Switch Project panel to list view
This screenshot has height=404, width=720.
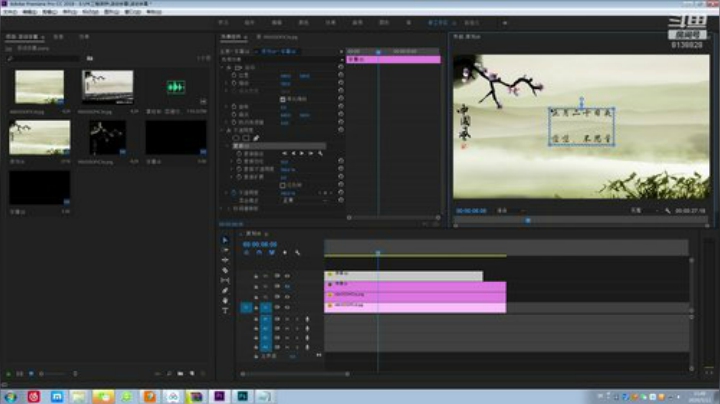(x=19, y=374)
